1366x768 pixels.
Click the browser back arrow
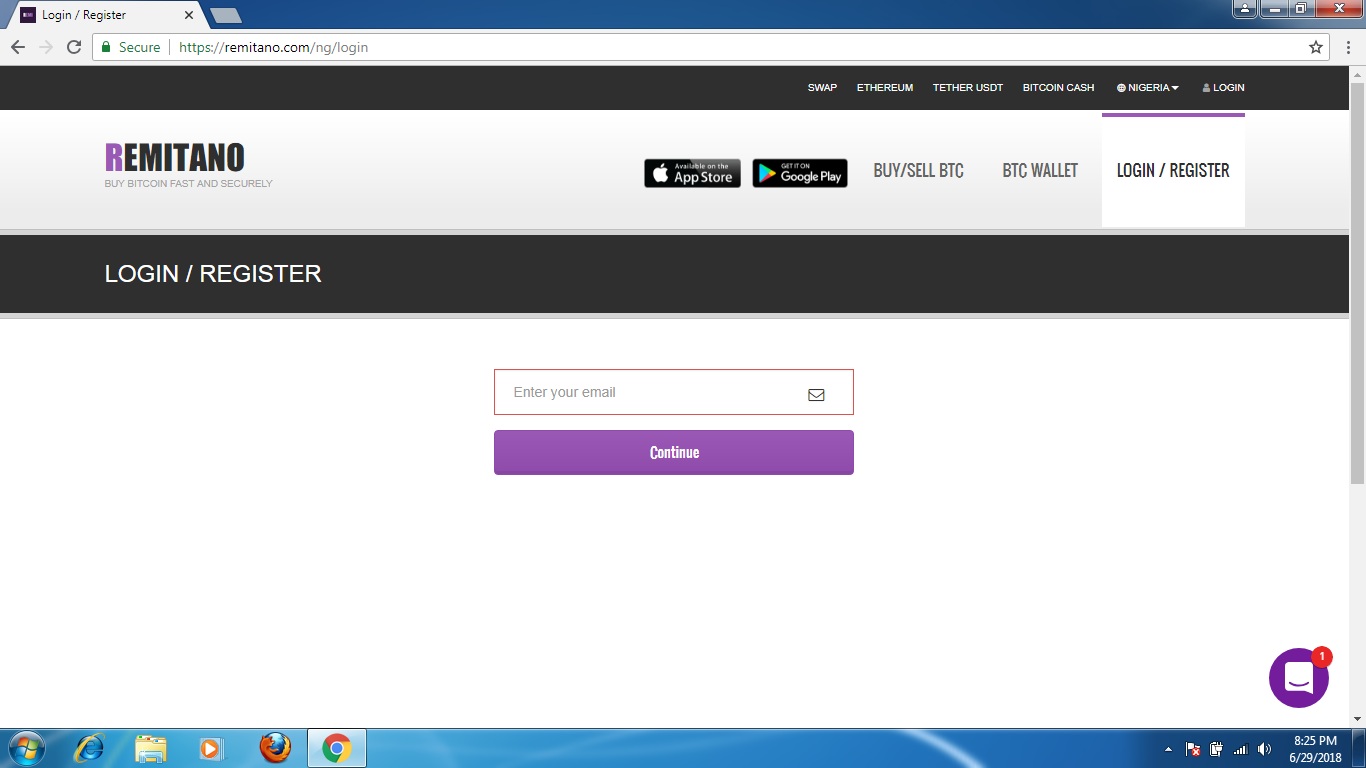click(18, 47)
